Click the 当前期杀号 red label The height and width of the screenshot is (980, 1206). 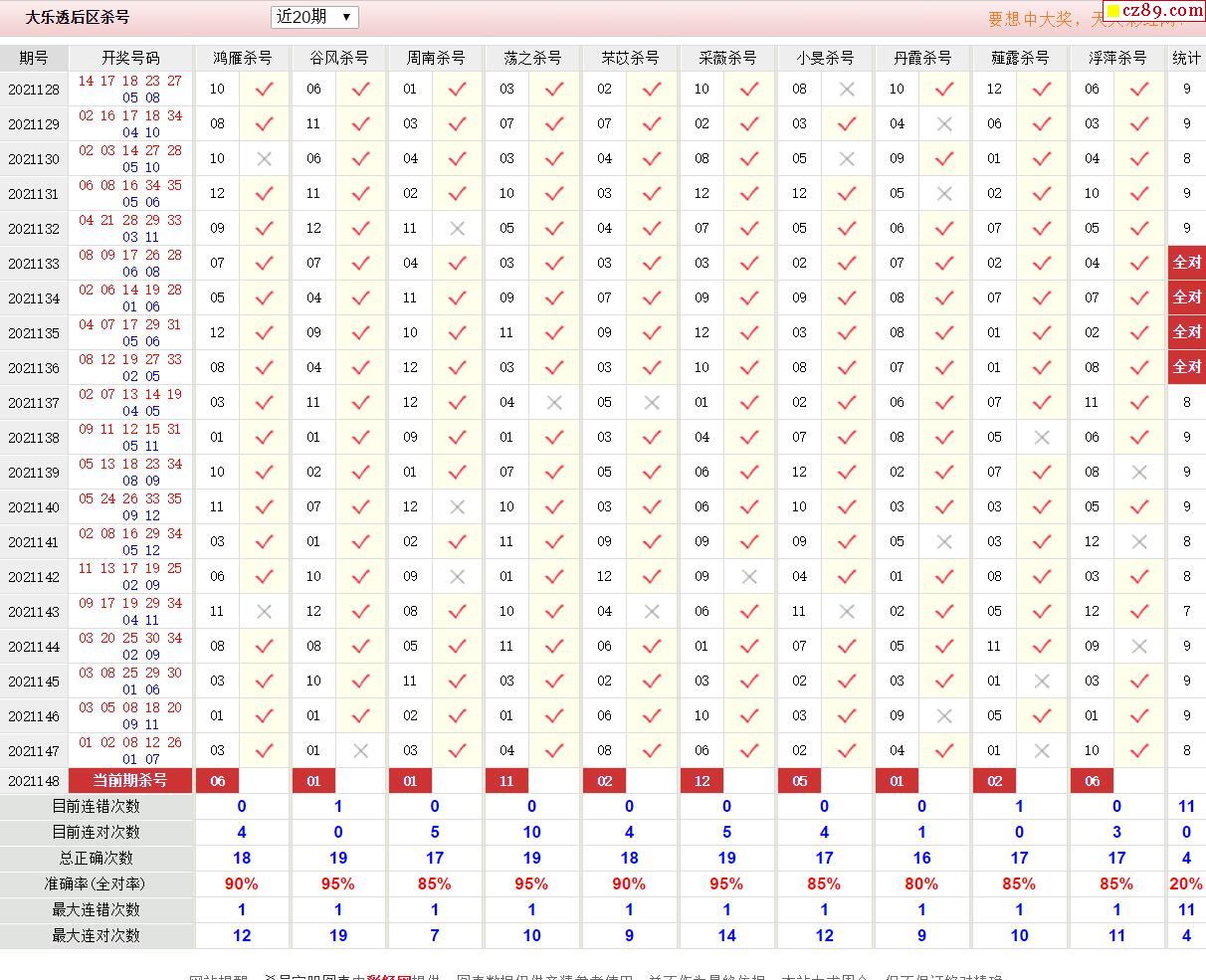point(130,780)
